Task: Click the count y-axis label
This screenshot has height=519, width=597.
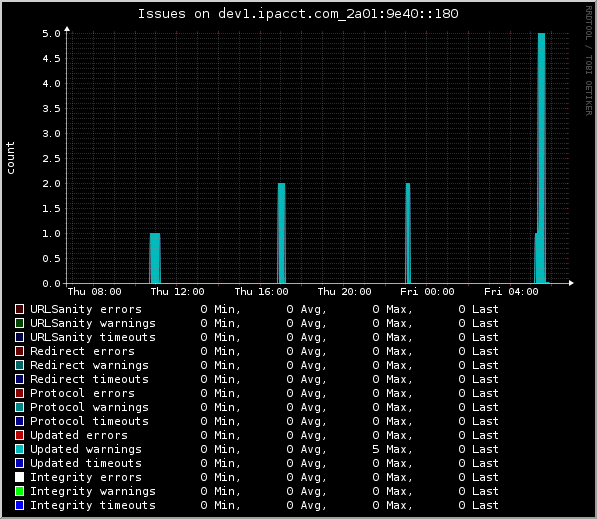Action: [x=10, y=158]
